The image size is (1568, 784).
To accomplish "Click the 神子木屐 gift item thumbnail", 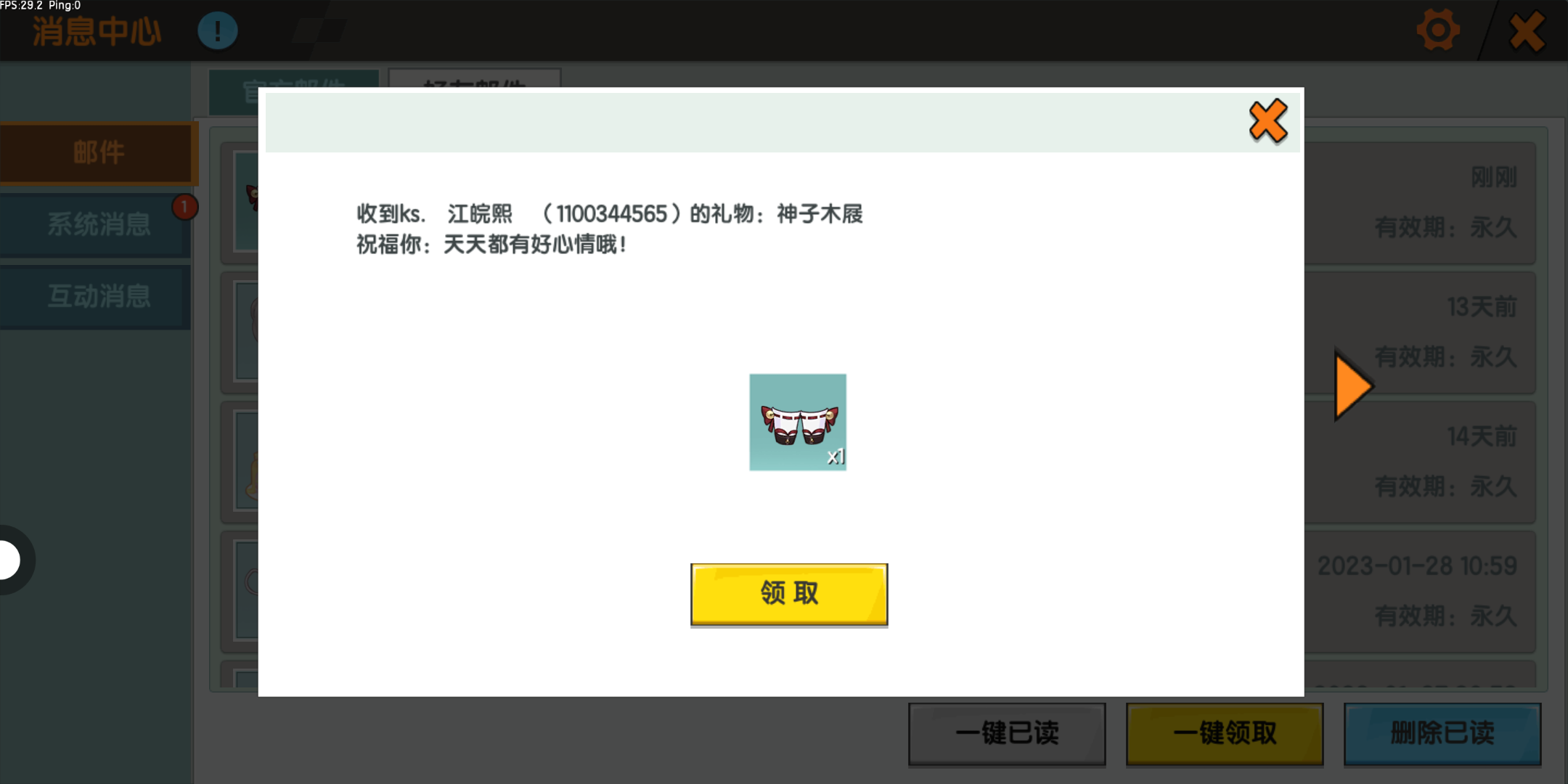I will point(797,422).
